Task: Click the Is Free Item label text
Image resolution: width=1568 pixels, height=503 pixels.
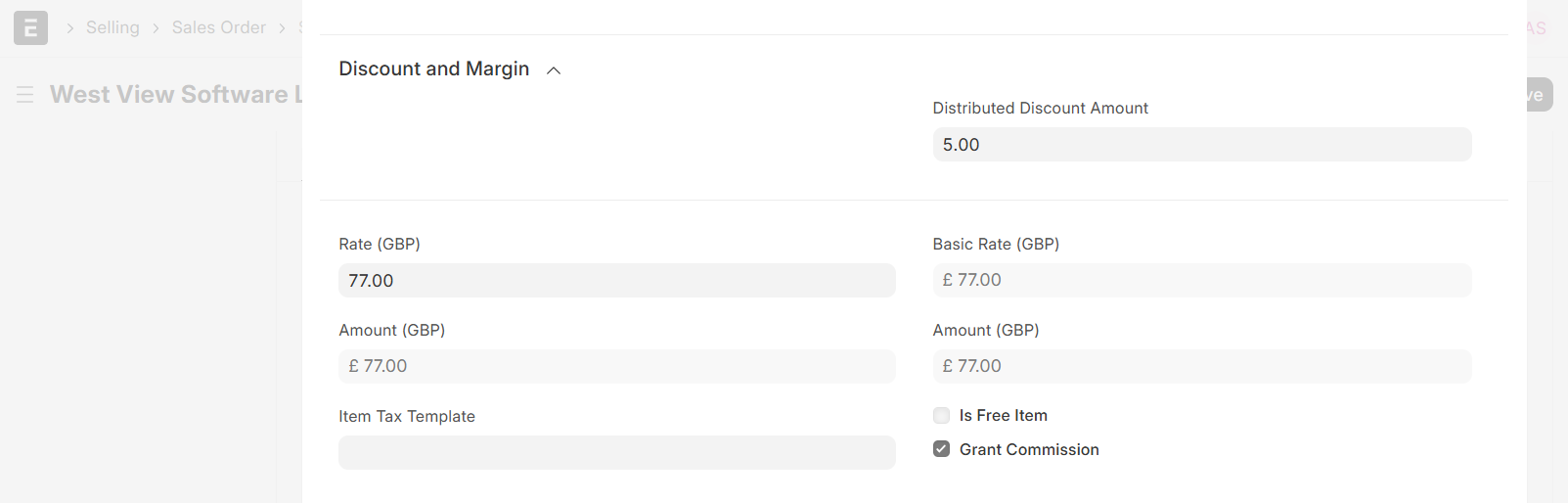Action: point(1003,416)
